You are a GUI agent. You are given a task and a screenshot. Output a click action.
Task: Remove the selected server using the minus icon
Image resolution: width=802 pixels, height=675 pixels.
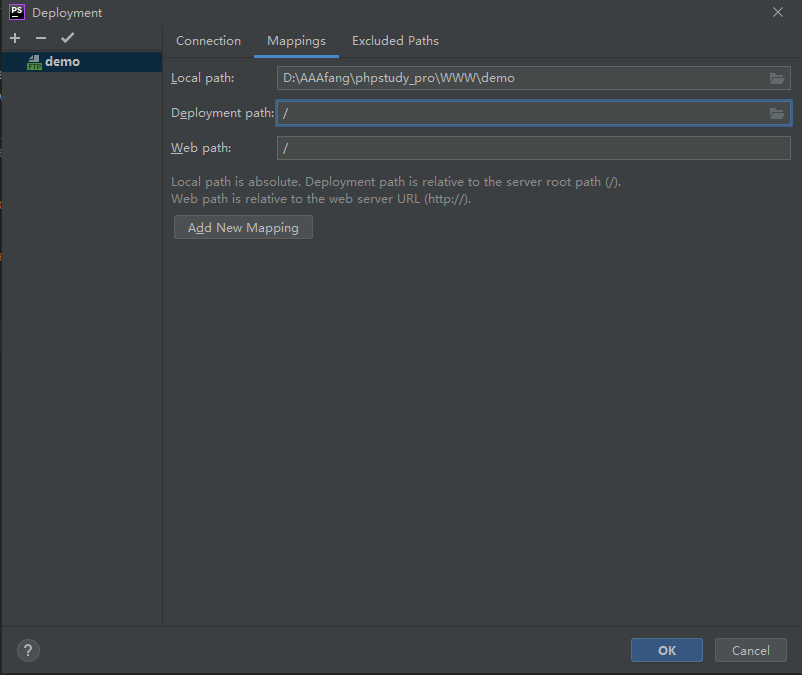40,37
